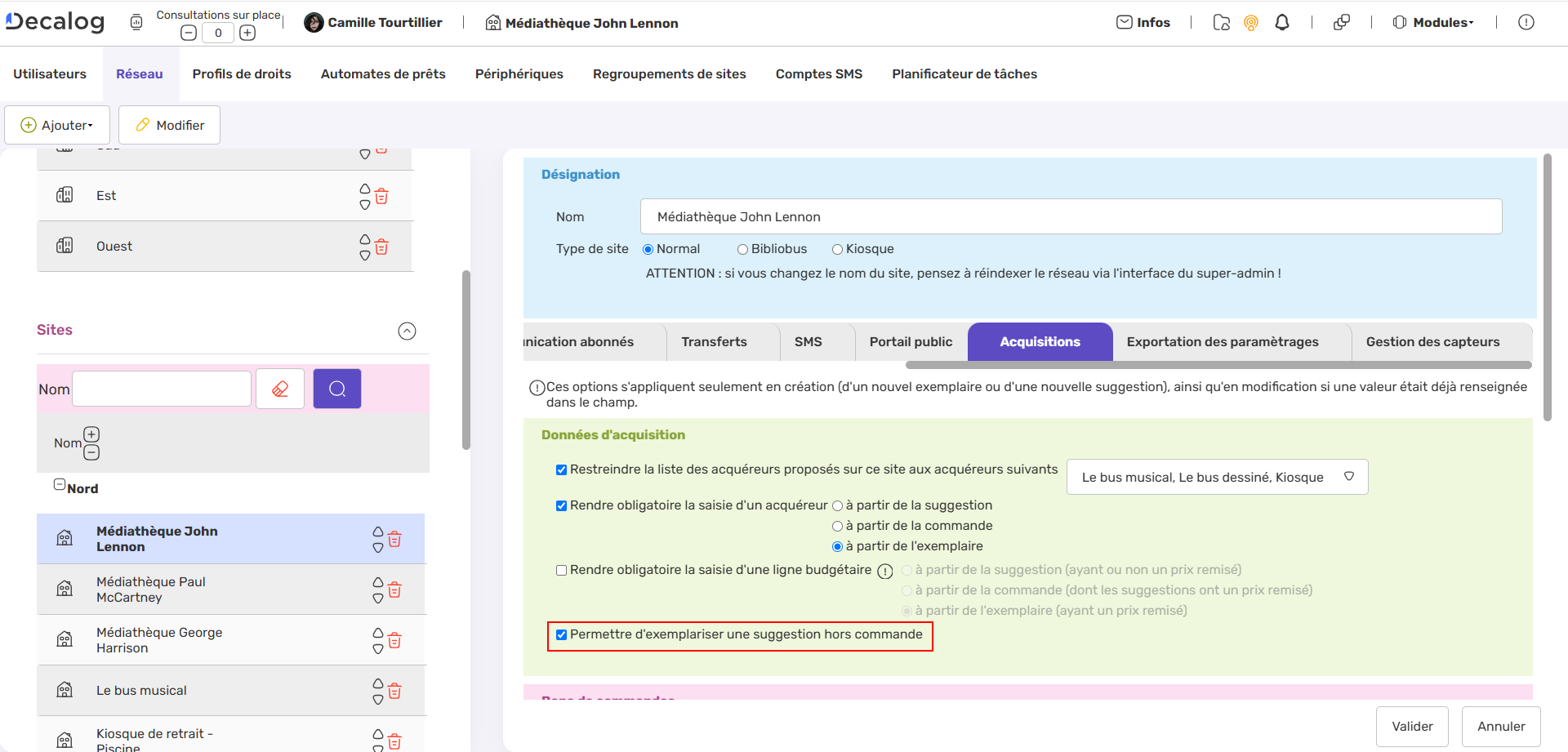The width and height of the screenshot is (1568, 752).
Task: Open the shared folder icon in the header
Action: [x=1221, y=24]
